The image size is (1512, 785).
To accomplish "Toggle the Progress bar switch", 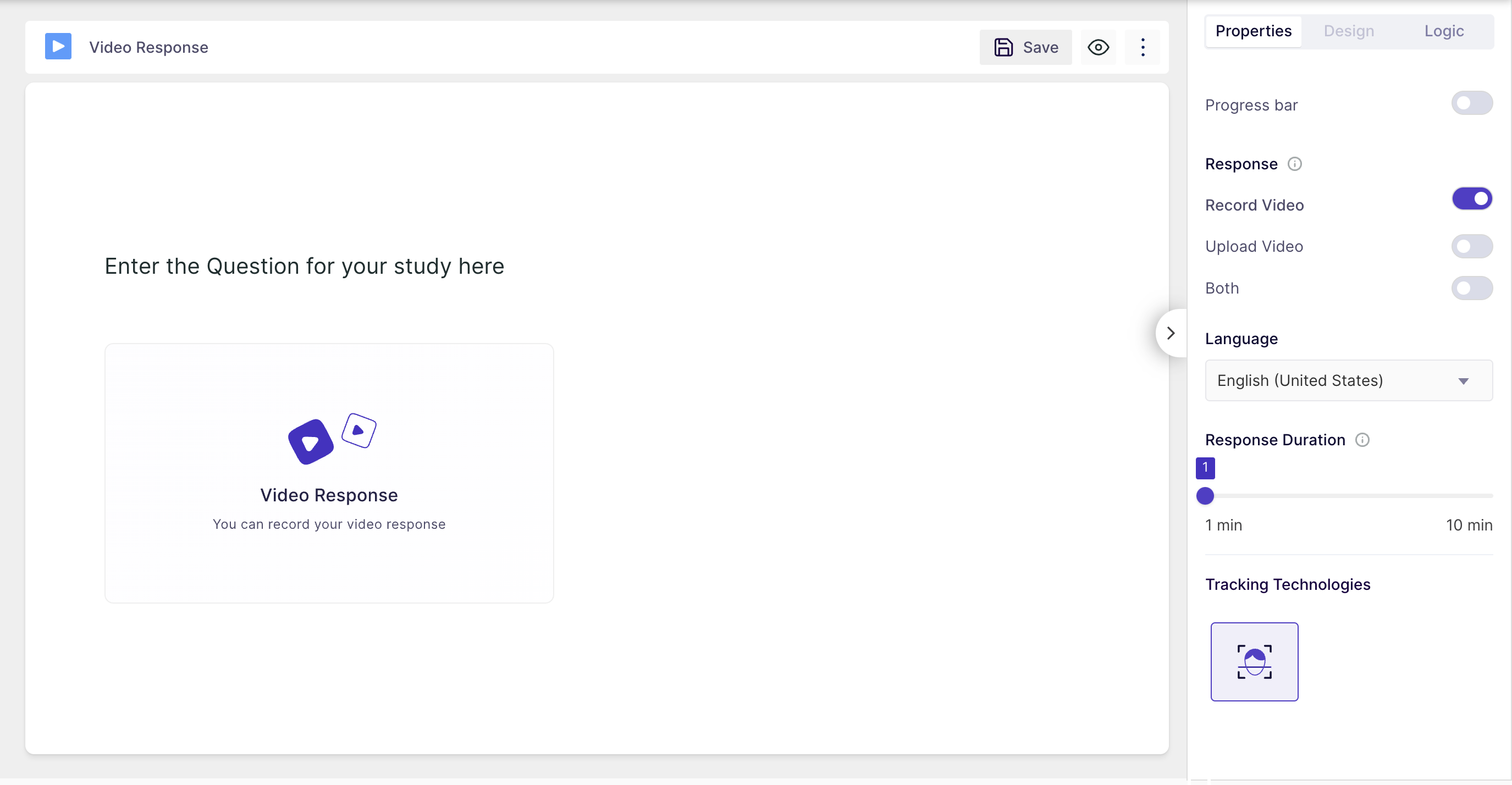I will coord(1472,104).
